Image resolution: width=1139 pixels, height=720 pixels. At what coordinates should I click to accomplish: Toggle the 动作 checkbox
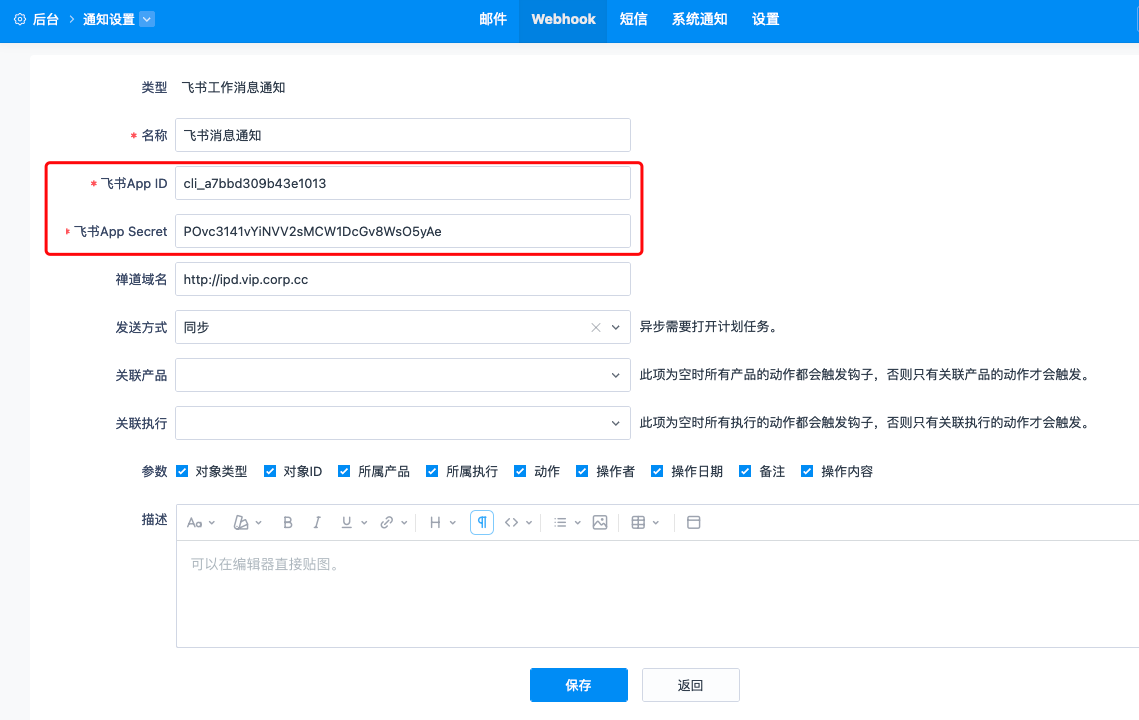point(520,472)
